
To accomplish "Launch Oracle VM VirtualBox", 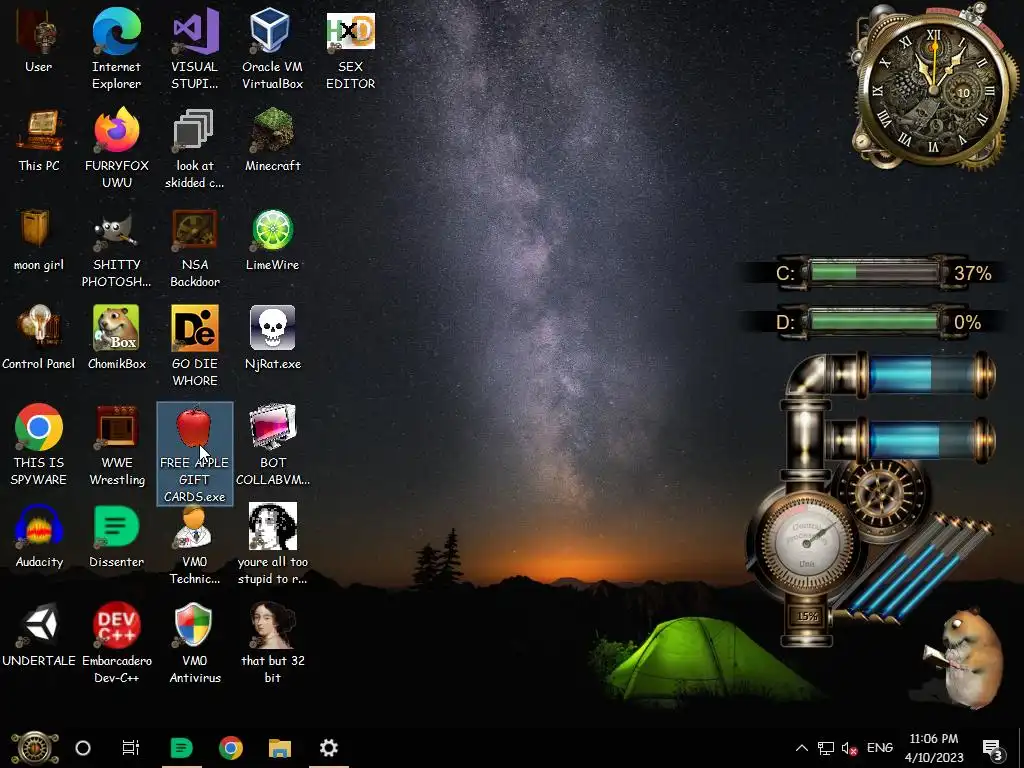I will pyautogui.click(x=272, y=49).
